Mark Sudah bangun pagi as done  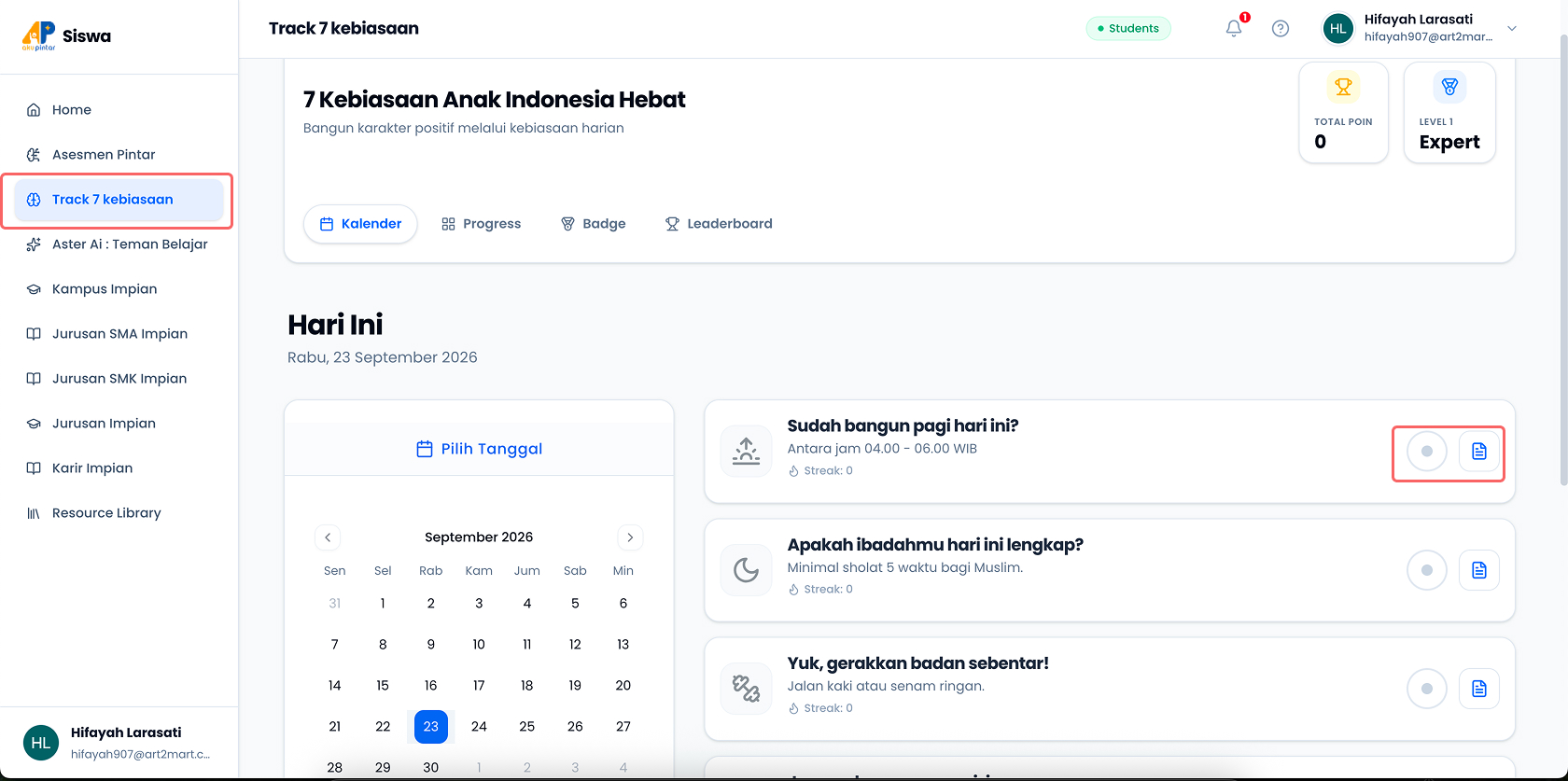pyautogui.click(x=1427, y=451)
